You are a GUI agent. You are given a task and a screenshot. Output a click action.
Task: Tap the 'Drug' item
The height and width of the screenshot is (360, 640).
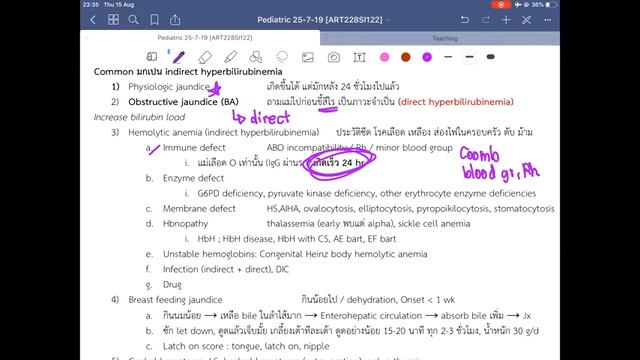point(172,284)
